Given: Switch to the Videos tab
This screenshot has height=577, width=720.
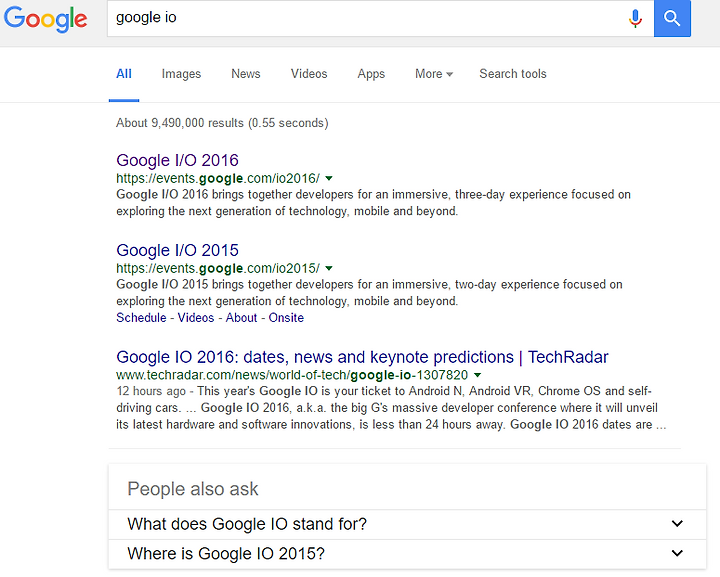Looking at the screenshot, I should tap(309, 74).
